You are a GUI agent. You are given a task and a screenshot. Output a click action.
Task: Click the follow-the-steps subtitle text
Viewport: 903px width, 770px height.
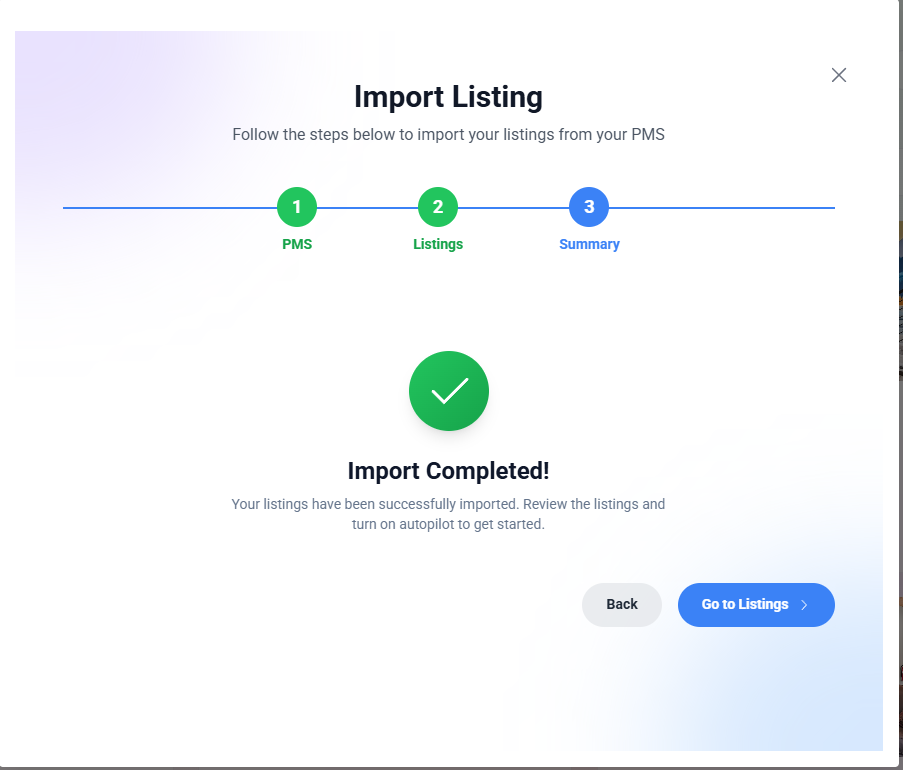[448, 134]
